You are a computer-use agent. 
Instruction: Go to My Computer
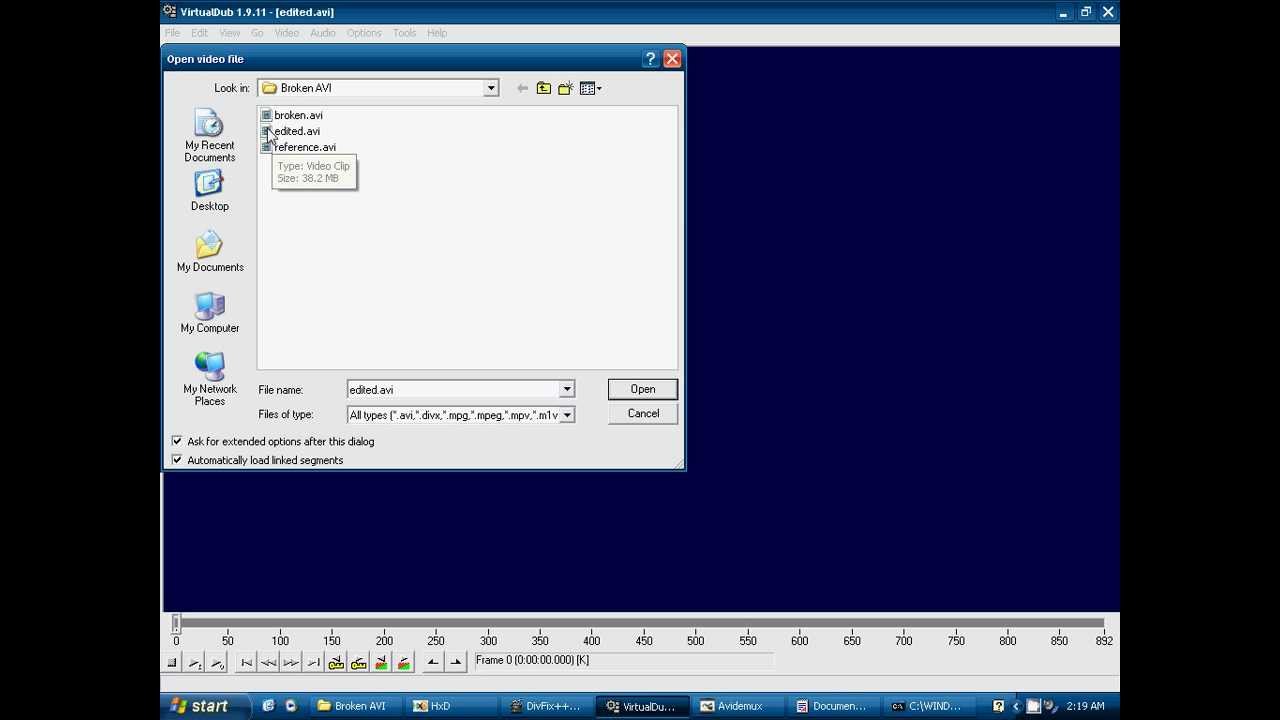(x=210, y=313)
